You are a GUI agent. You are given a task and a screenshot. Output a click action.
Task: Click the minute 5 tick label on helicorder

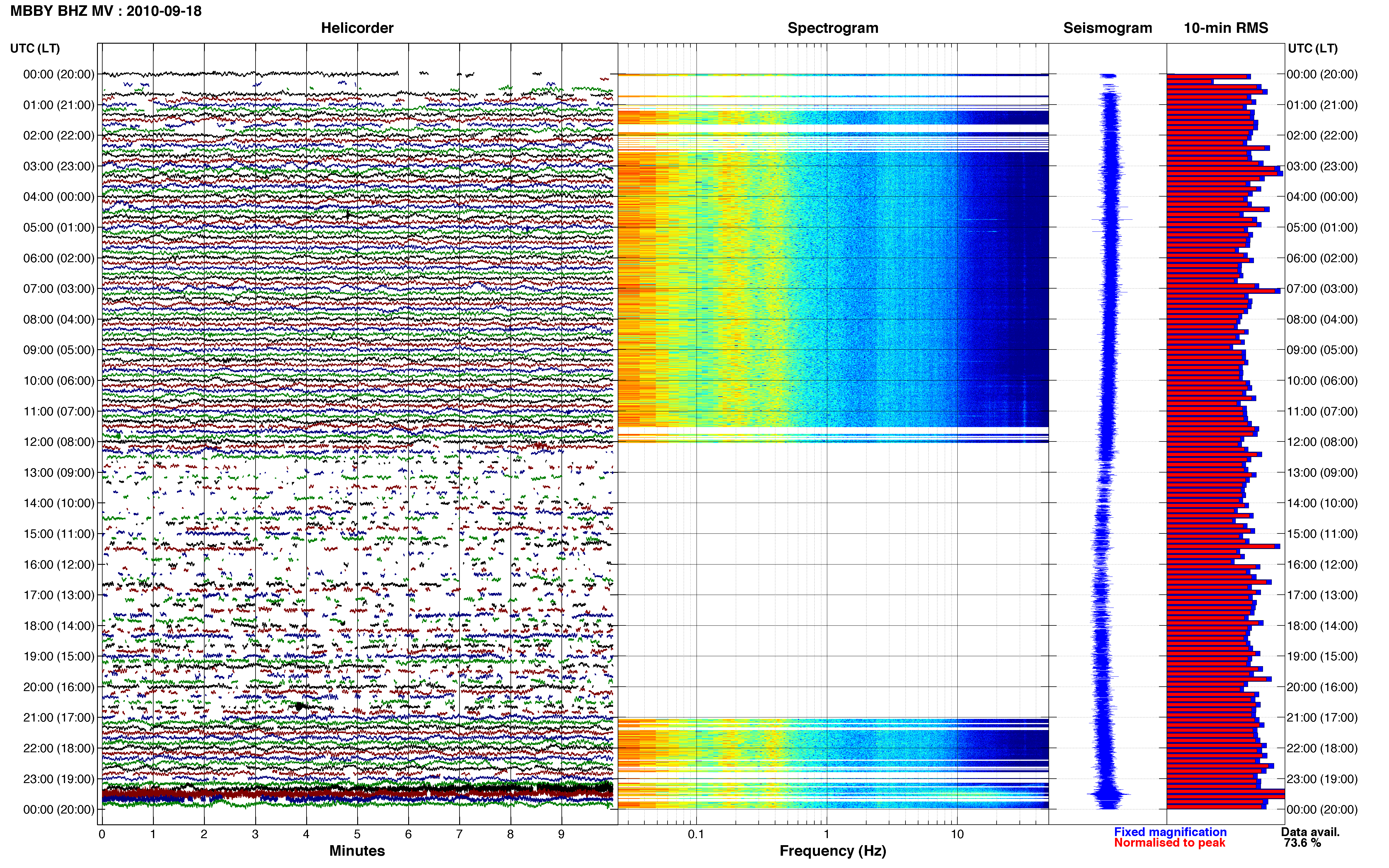point(357,834)
